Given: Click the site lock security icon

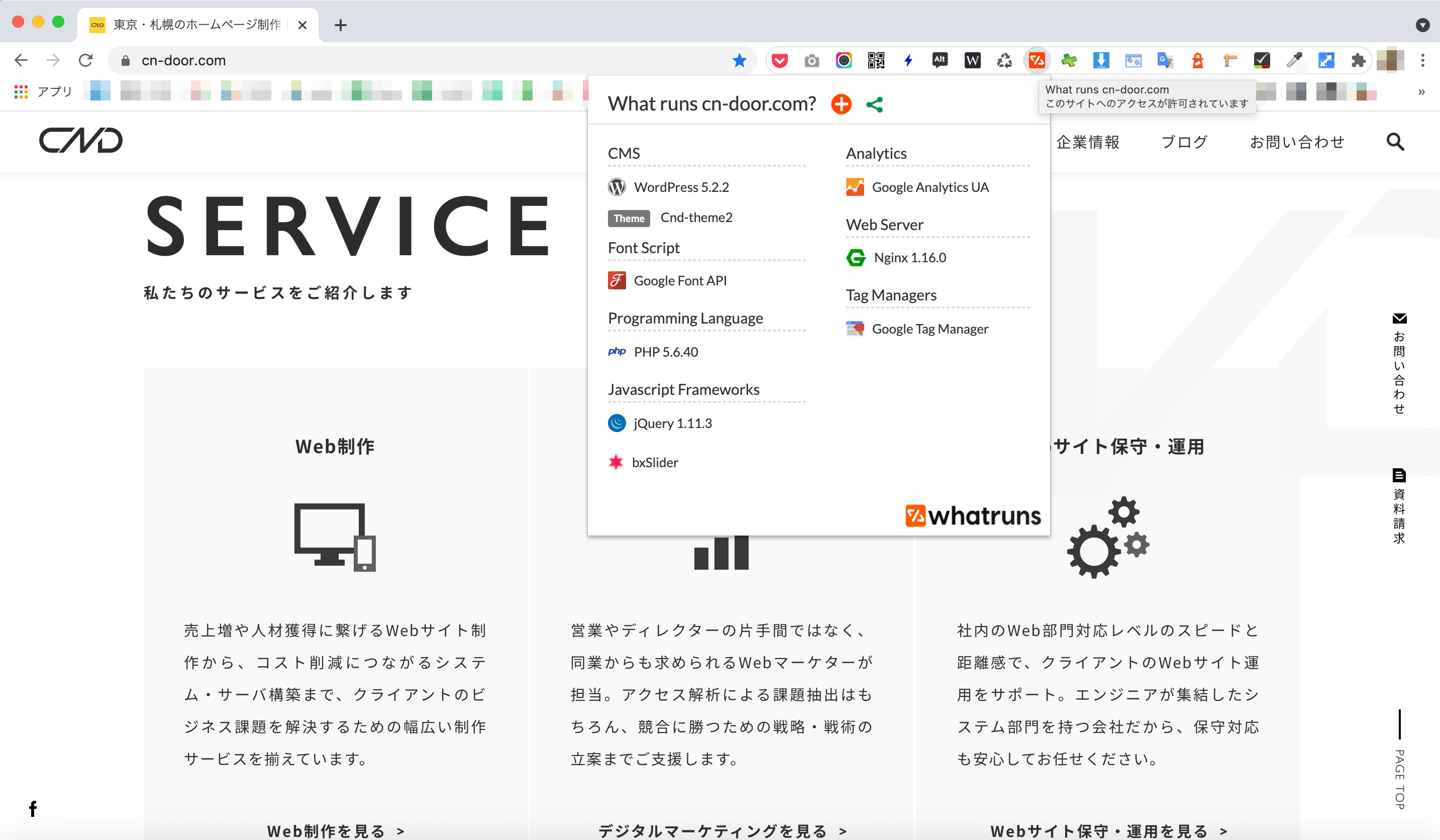Looking at the screenshot, I should click(x=126, y=60).
